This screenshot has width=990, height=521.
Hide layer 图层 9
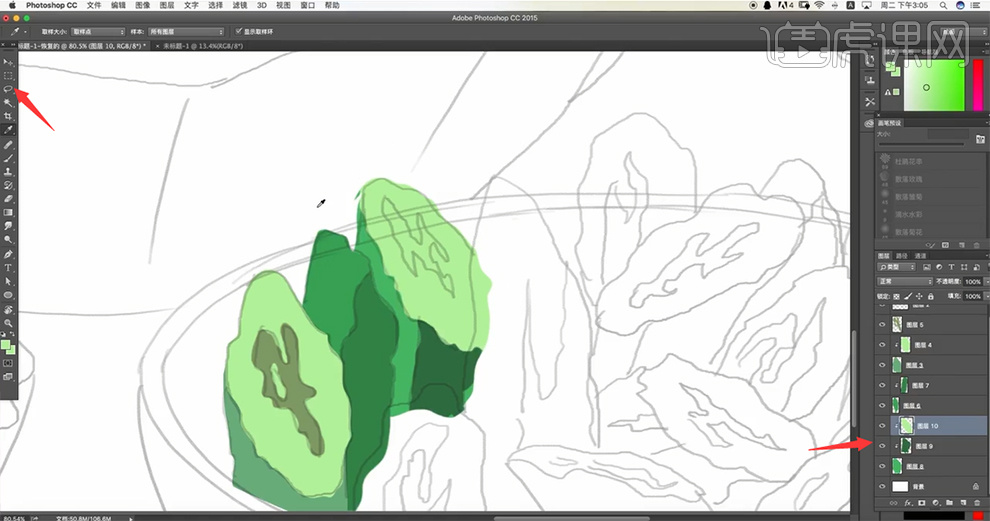point(882,446)
